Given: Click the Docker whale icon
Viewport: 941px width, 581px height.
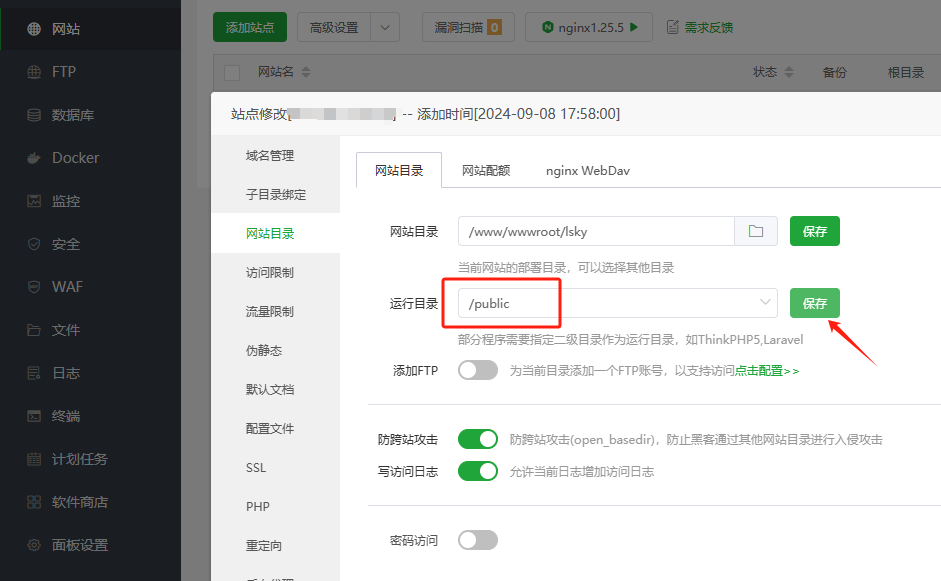Looking at the screenshot, I should click(x=34, y=158).
